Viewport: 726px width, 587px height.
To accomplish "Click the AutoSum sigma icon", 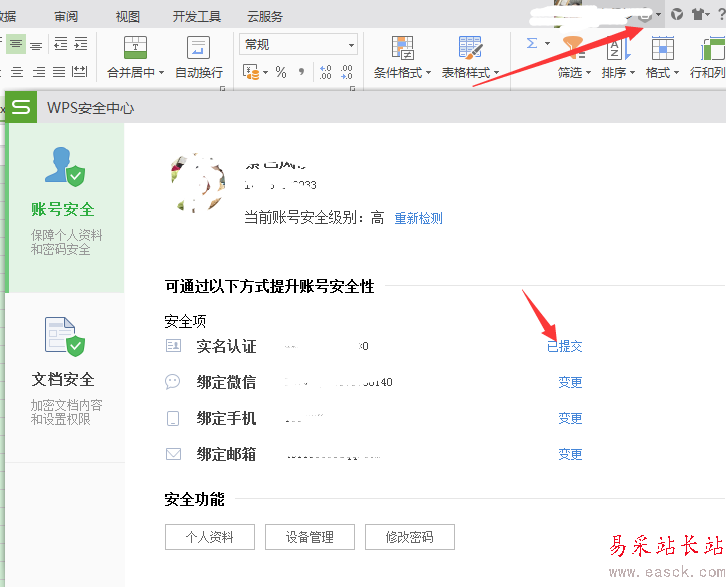I will pos(532,44).
